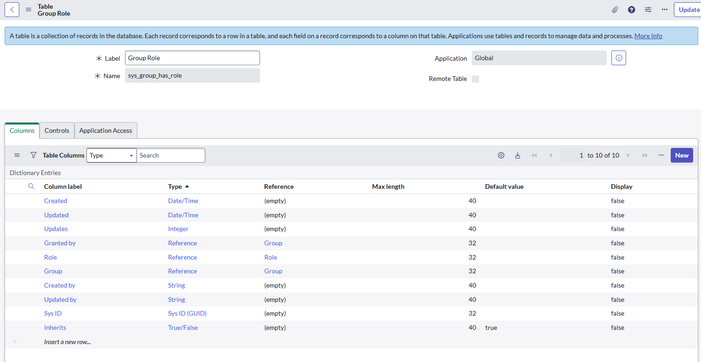Image resolution: width=701 pixels, height=362 pixels.
Task: Click the String type in Created by row
Action: (x=177, y=285)
